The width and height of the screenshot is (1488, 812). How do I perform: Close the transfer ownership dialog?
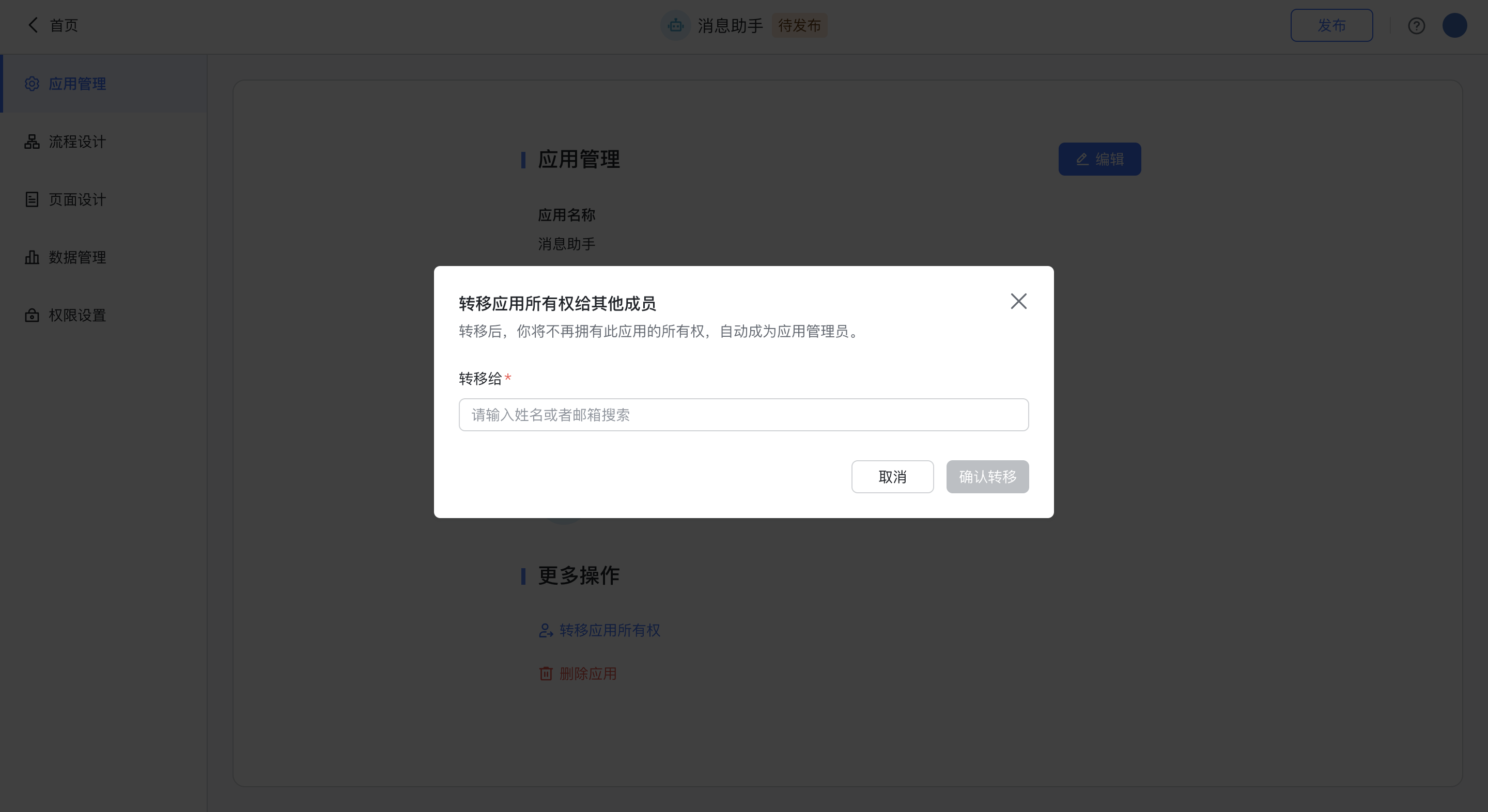(x=1018, y=301)
